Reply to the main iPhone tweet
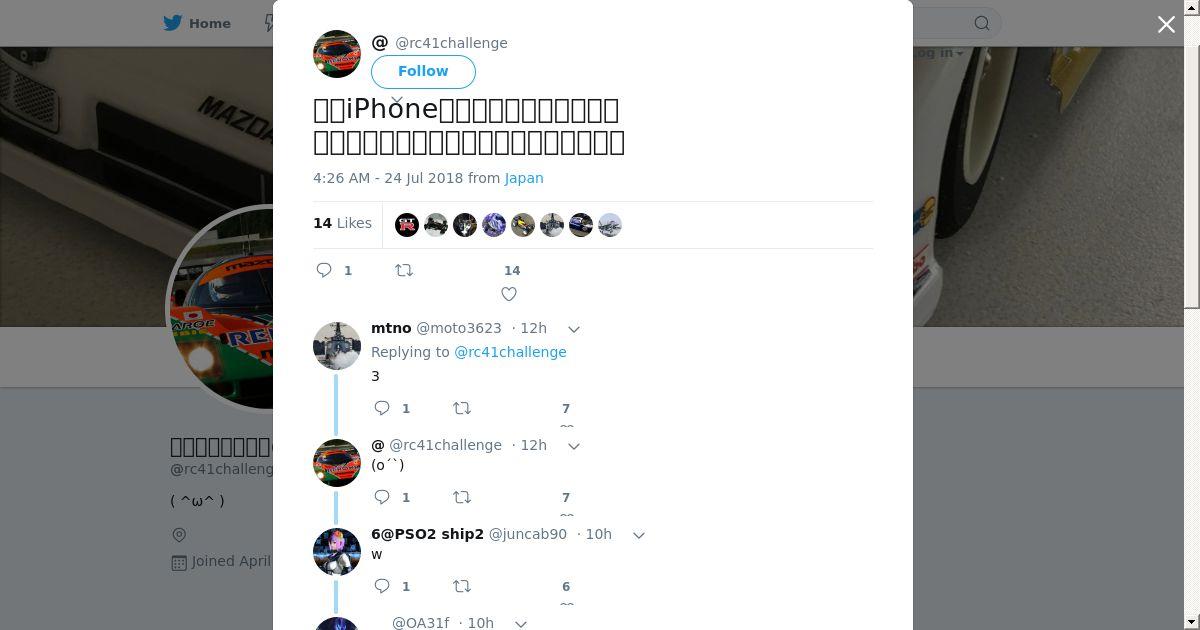Screen dimensions: 1200x630 pos(324,270)
